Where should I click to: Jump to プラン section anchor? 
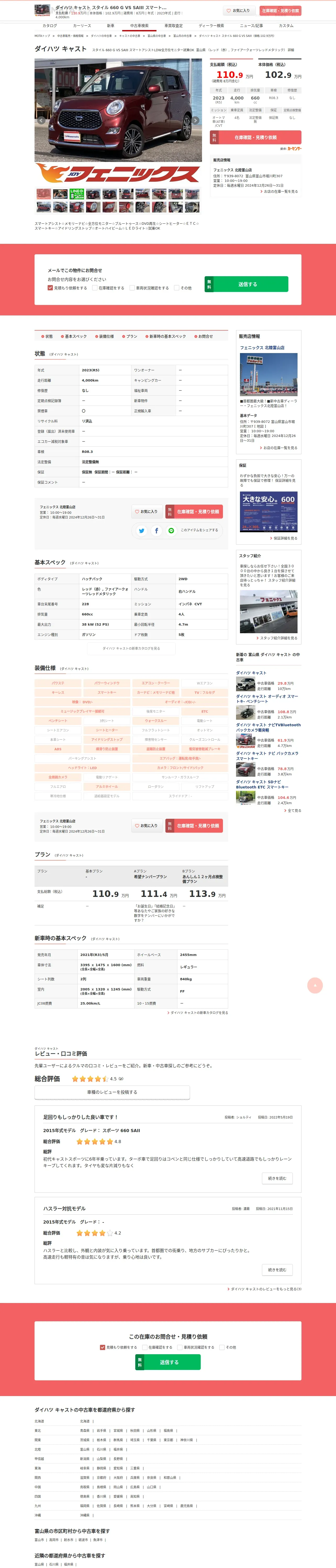point(129,337)
